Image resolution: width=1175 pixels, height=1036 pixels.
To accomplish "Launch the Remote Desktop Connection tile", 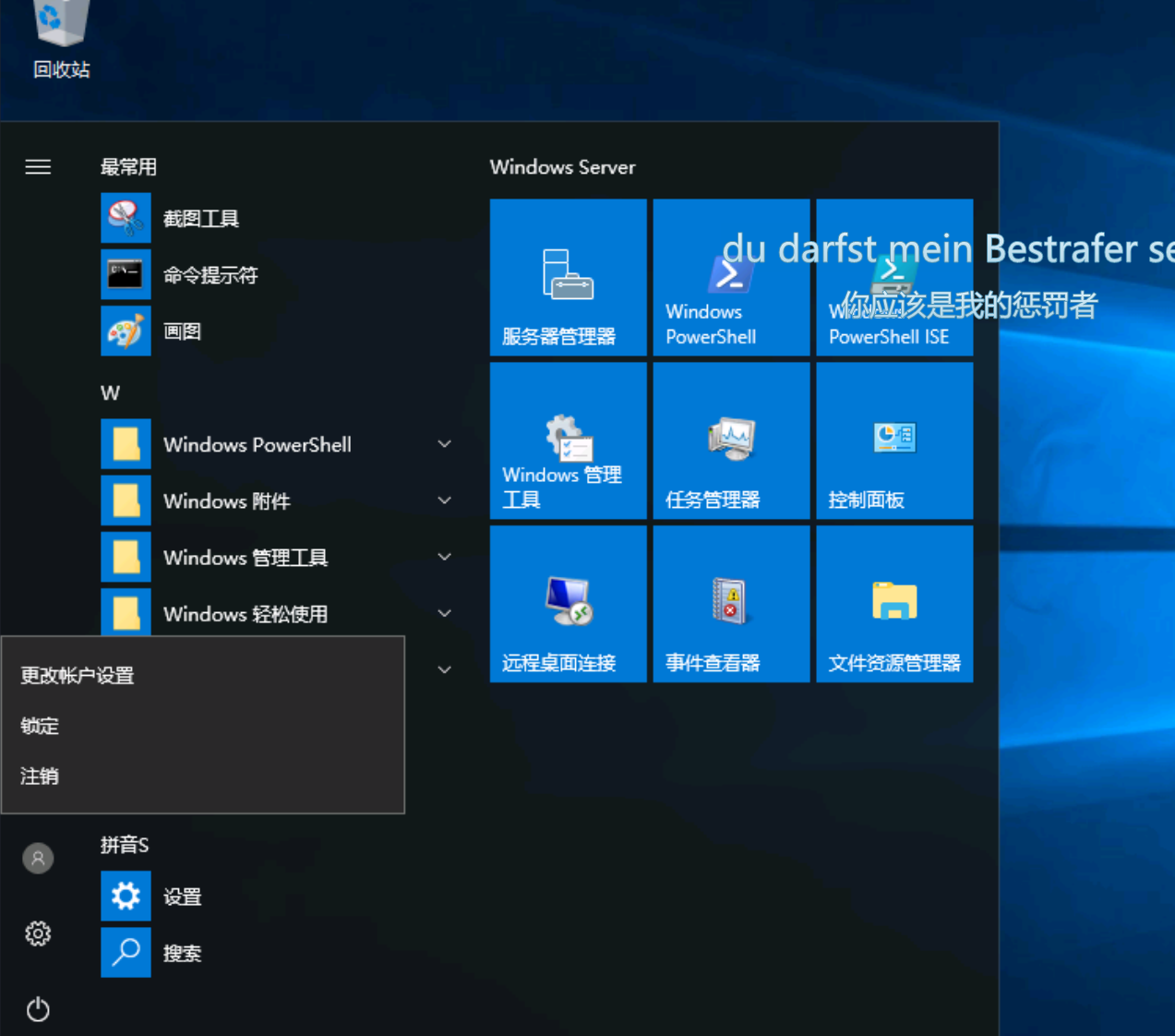I will point(568,604).
